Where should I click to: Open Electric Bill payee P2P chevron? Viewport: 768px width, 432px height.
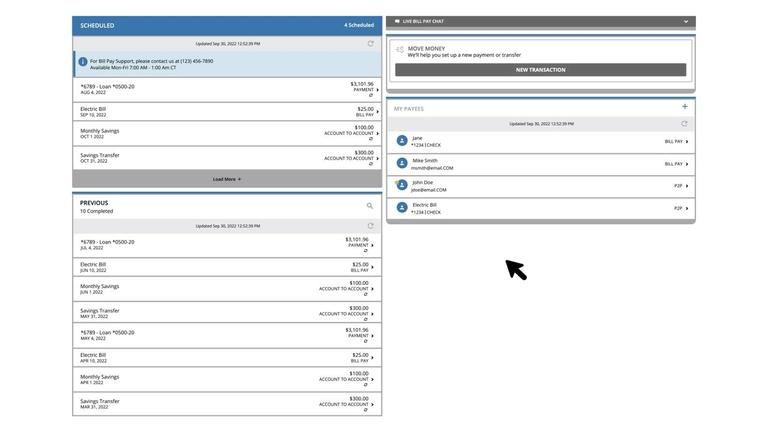click(x=687, y=209)
